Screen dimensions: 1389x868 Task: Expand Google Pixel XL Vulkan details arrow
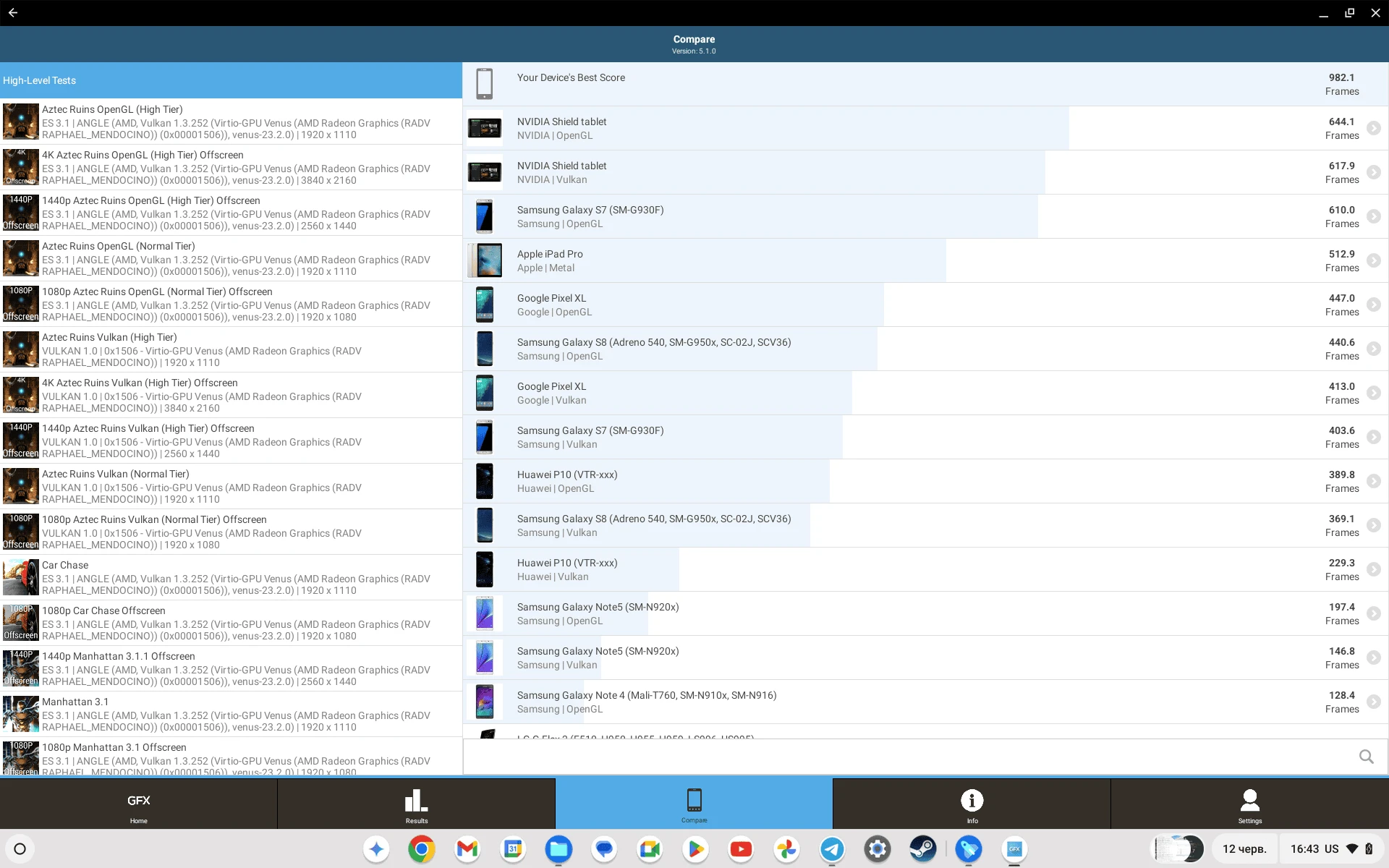pyautogui.click(x=1373, y=393)
